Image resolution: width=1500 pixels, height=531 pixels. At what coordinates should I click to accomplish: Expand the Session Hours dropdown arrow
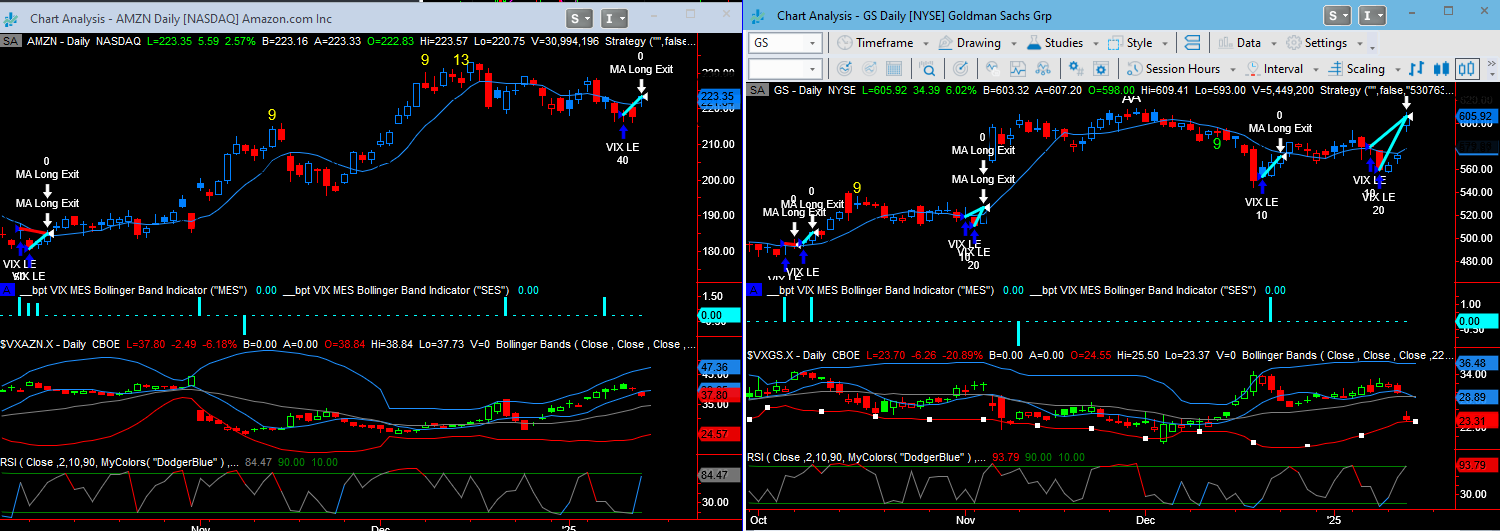coord(1233,69)
